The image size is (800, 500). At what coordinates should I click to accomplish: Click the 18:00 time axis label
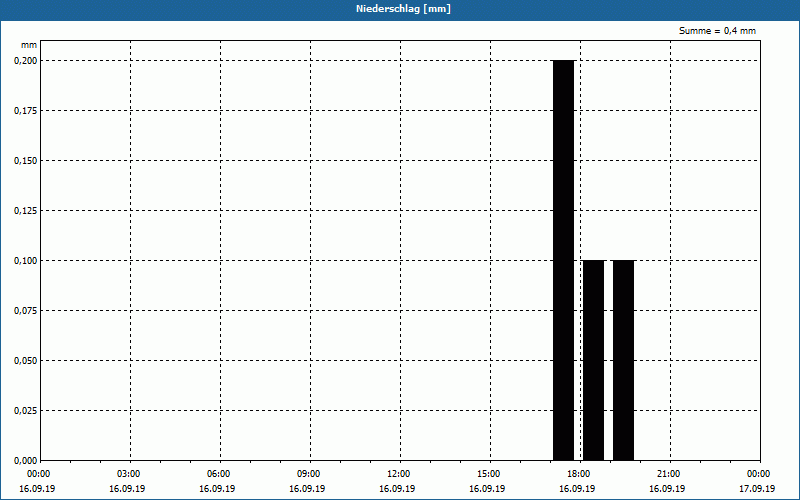coord(579,474)
